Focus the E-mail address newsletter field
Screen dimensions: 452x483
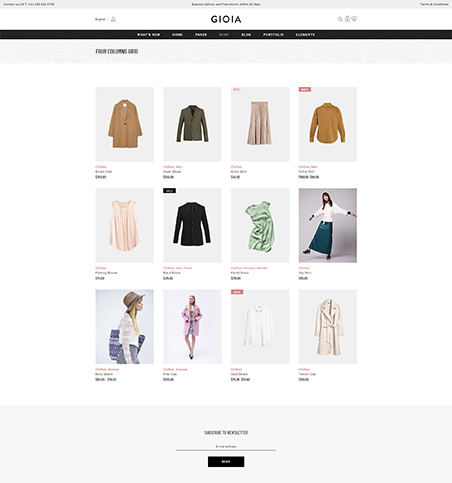226,446
